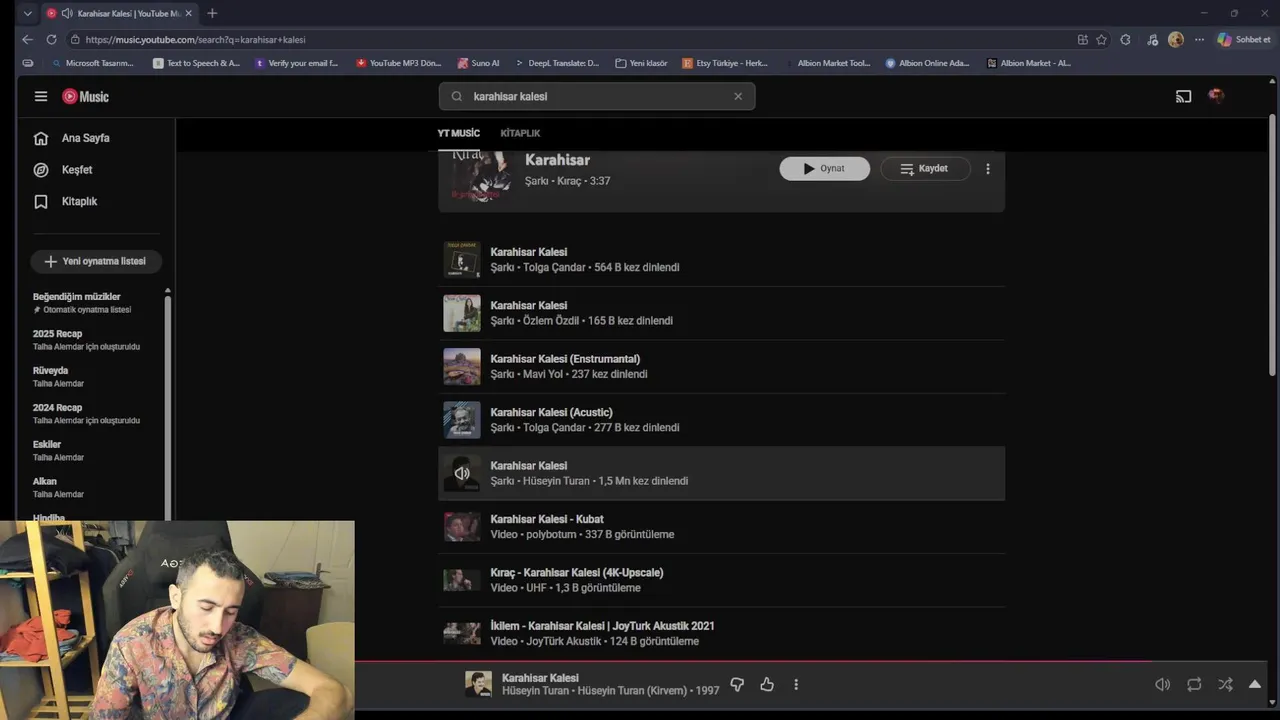
Task: Play Karahisar Kalesi by Tolga Çandar 564 B
Action: point(721,260)
